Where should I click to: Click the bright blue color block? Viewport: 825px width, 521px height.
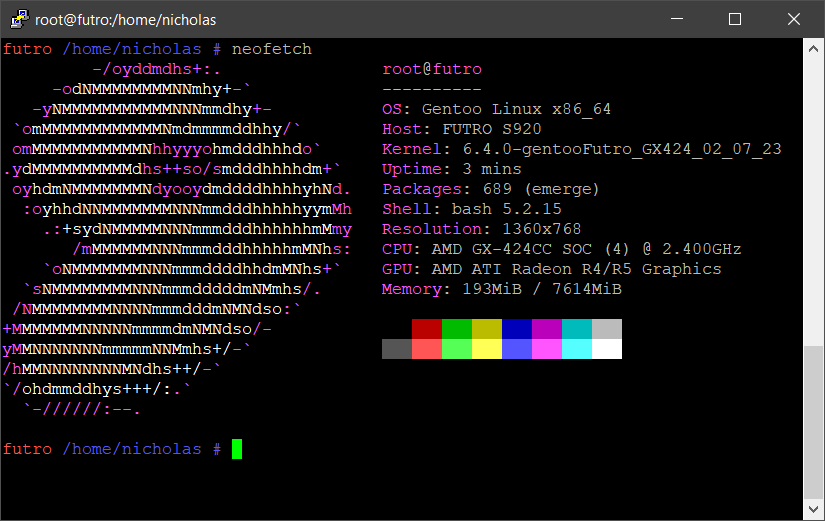(x=517, y=349)
